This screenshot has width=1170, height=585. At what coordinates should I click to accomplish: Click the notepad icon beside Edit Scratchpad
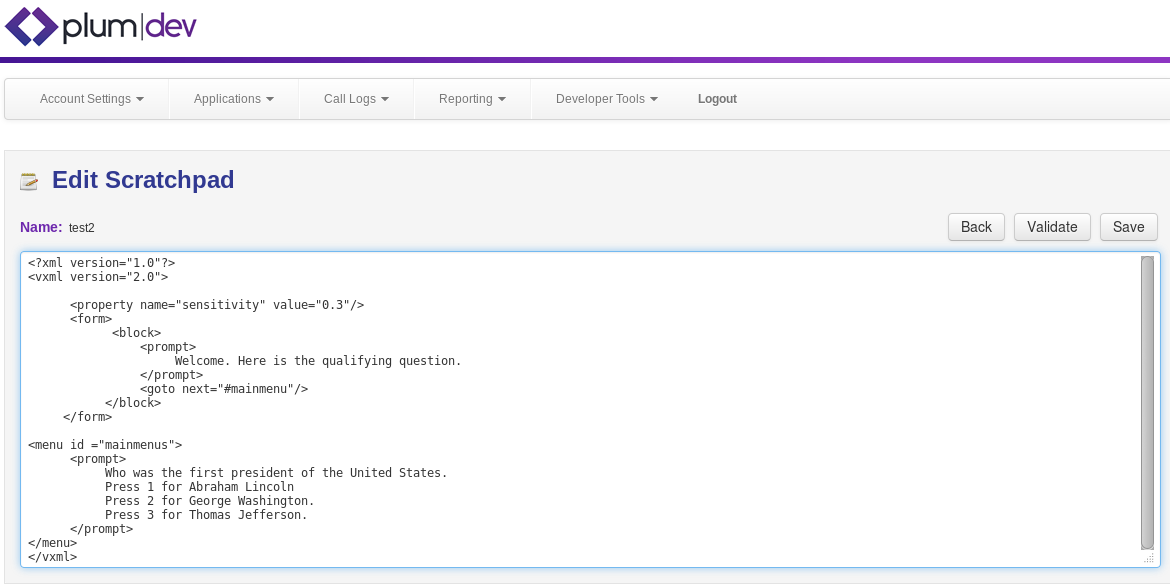29,181
